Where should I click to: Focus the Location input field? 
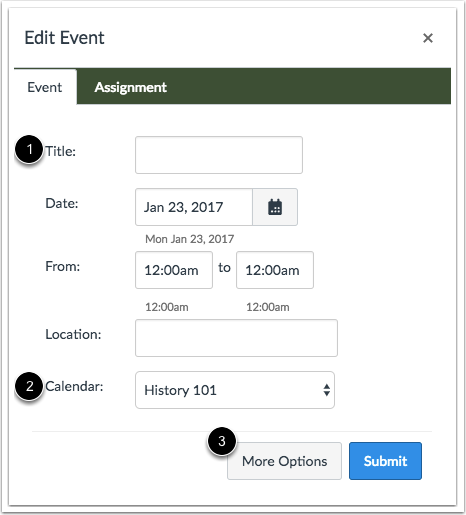(x=236, y=338)
